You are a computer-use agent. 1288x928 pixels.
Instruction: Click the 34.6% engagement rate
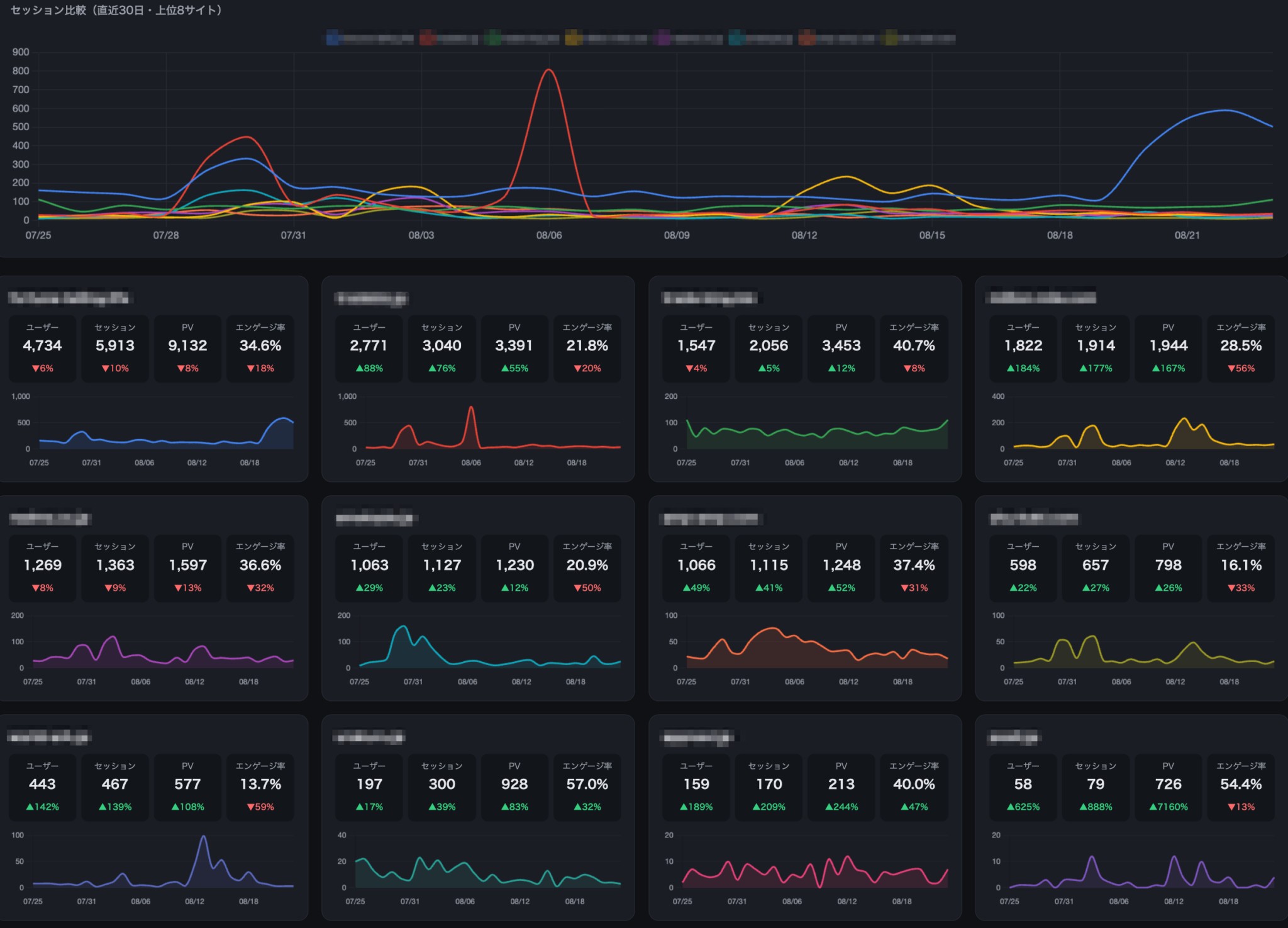pos(260,345)
